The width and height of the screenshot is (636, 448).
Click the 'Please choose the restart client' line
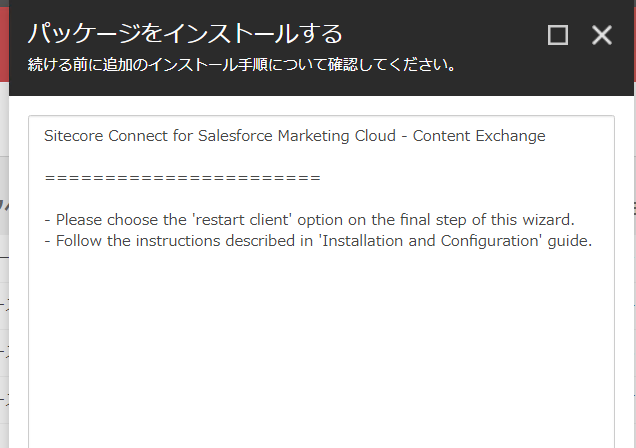pyautogui.click(x=309, y=220)
